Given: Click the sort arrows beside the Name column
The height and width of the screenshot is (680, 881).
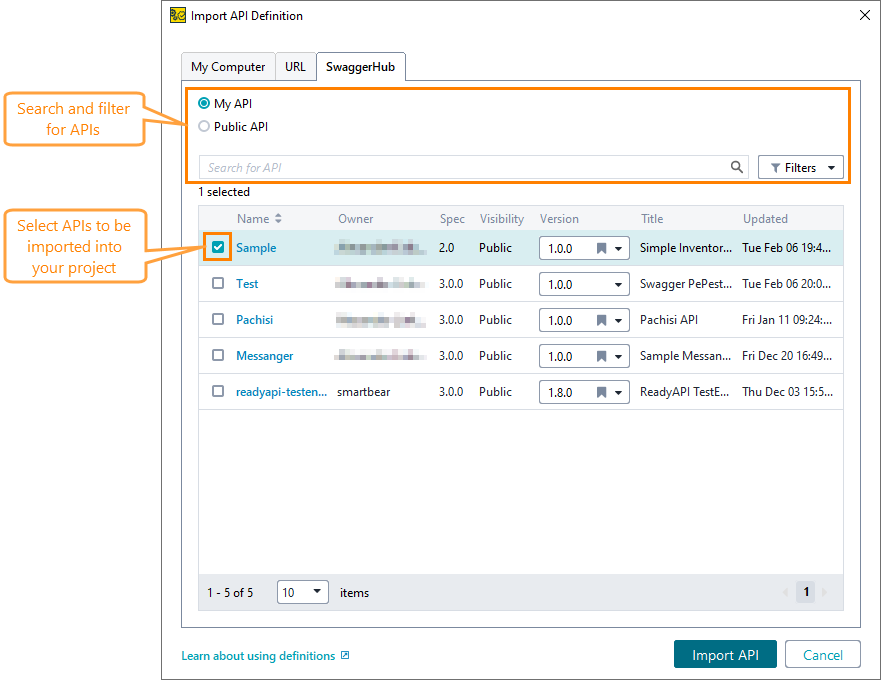Looking at the screenshot, I should (x=278, y=218).
